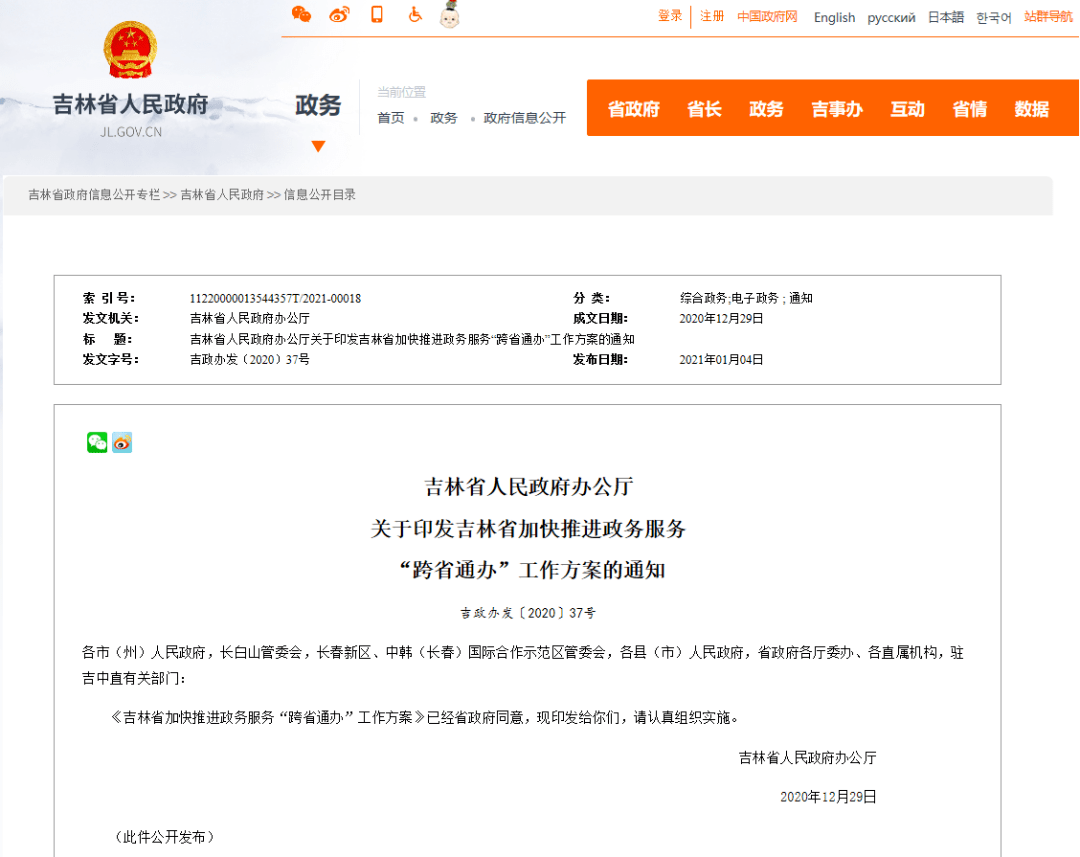This screenshot has width=1080, height=857.
Task: Click the article heading 吉林省人民政府办公厅
Action: coord(528,487)
